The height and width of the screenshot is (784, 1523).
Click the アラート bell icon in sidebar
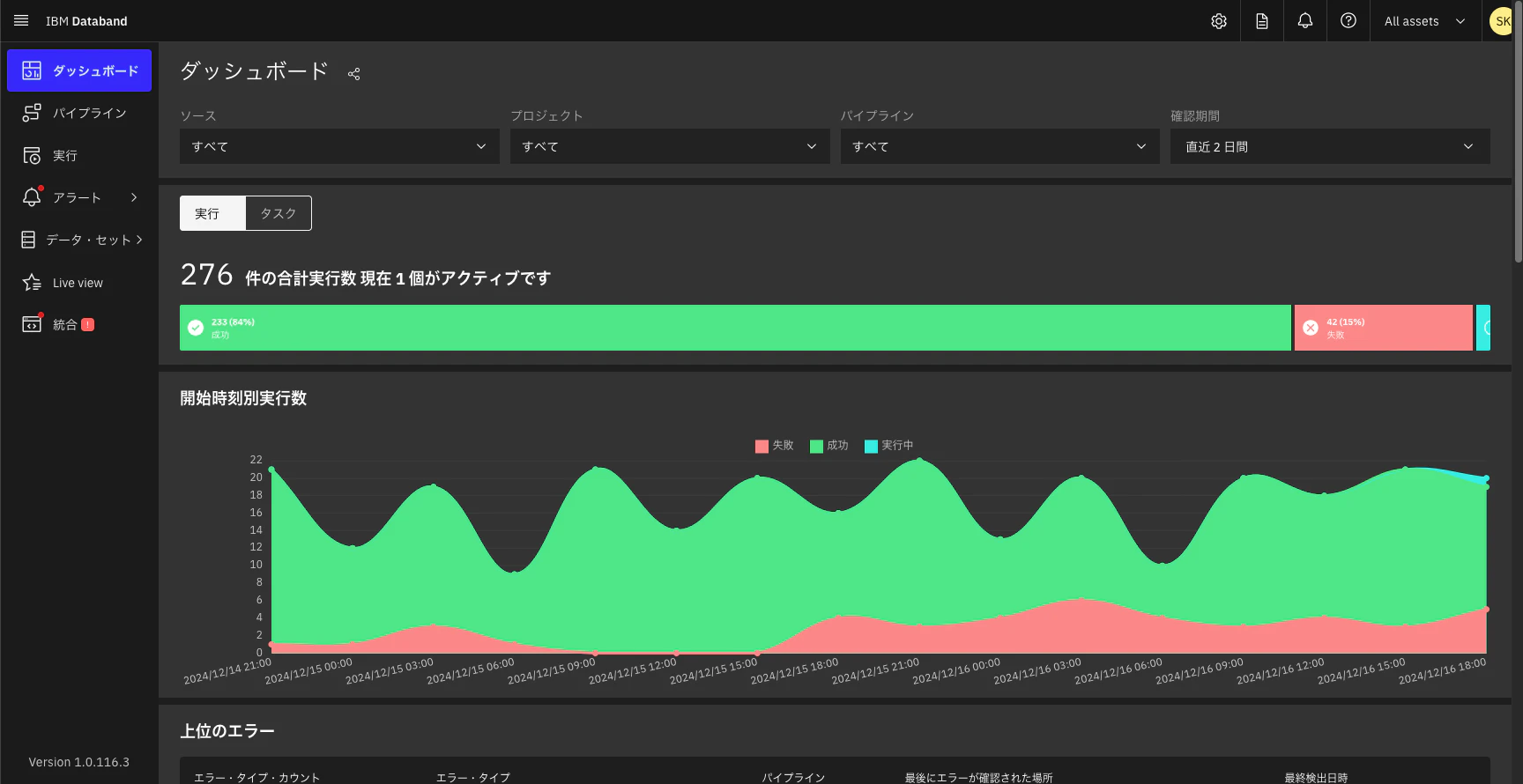pyautogui.click(x=32, y=197)
